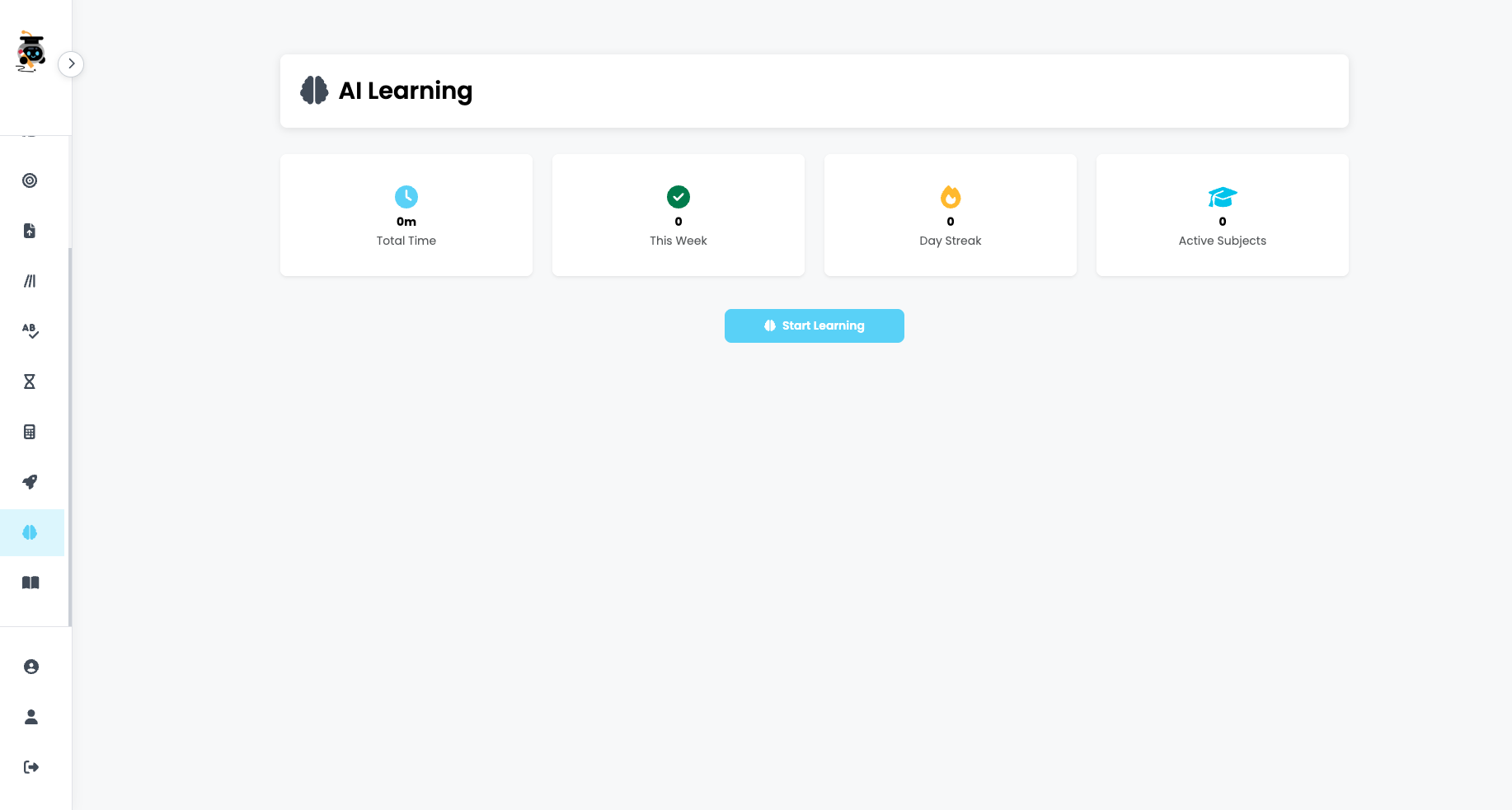The image size is (1512, 810).
Task: Expand the sidebar with the chevron
Action: (x=71, y=63)
